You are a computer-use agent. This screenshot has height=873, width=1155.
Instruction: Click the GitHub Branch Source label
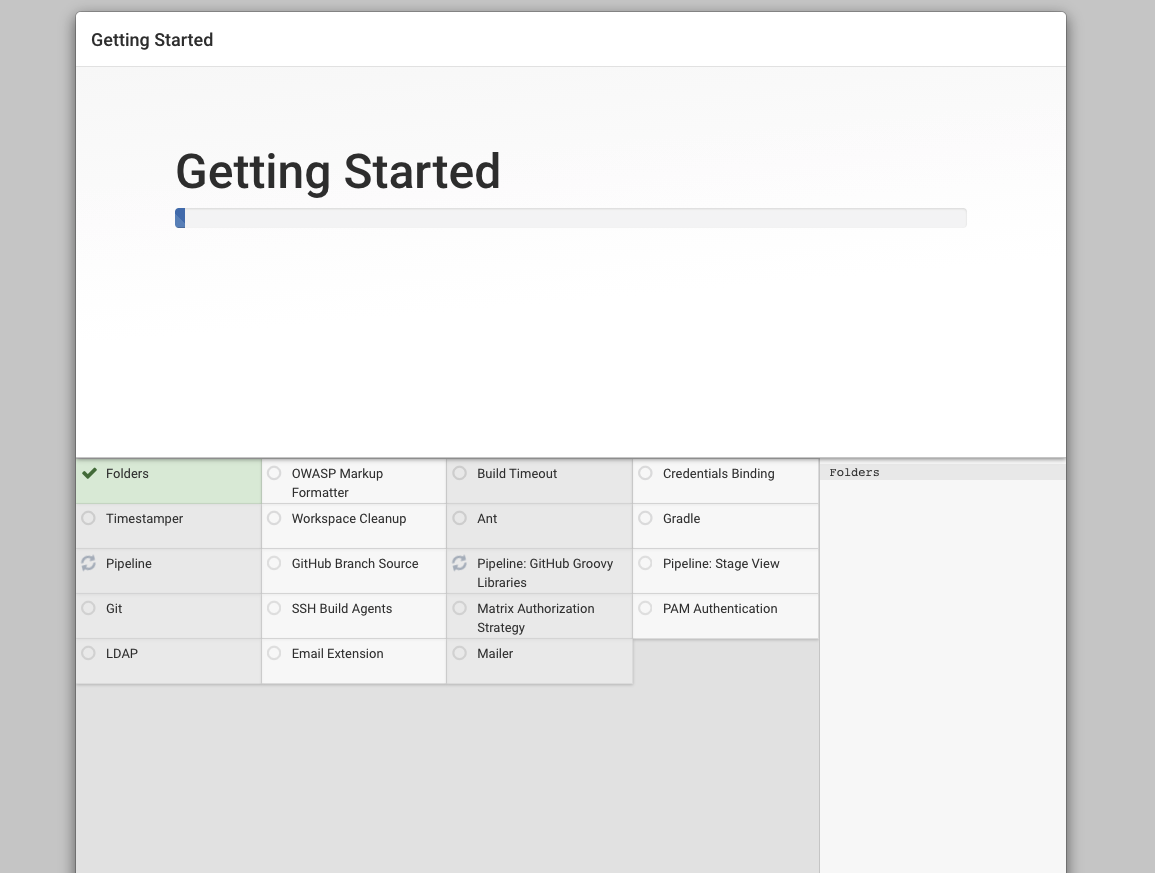click(x=355, y=564)
